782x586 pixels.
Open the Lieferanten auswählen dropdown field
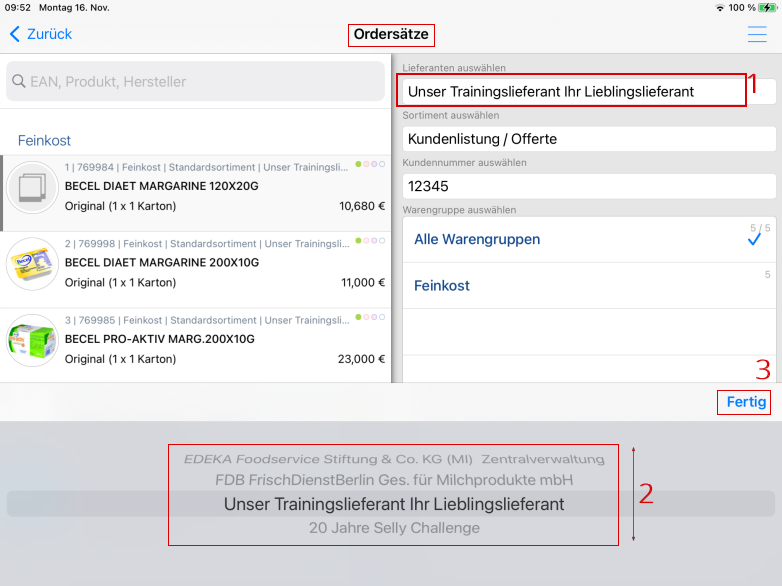click(x=572, y=91)
